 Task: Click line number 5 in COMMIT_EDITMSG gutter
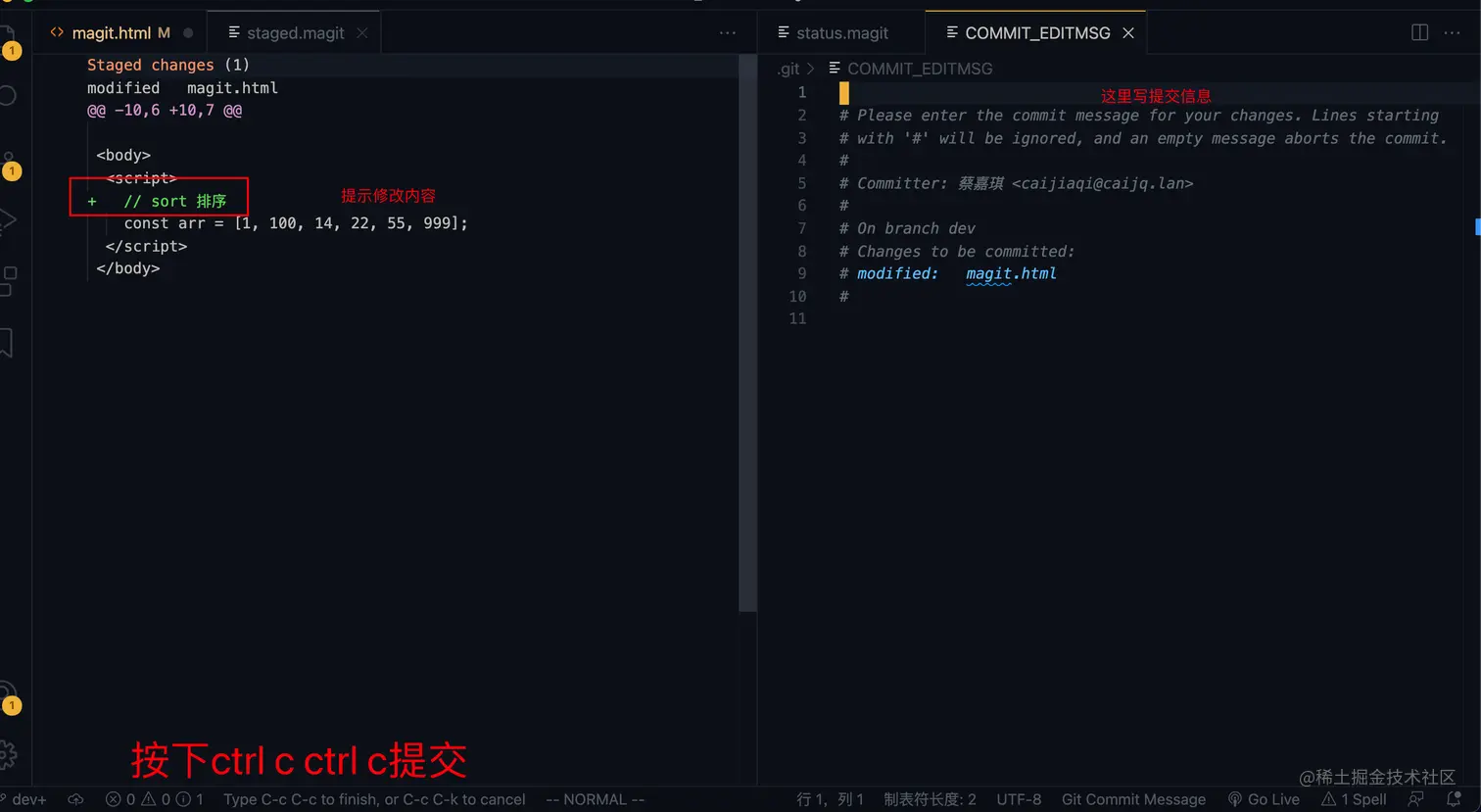tap(801, 183)
